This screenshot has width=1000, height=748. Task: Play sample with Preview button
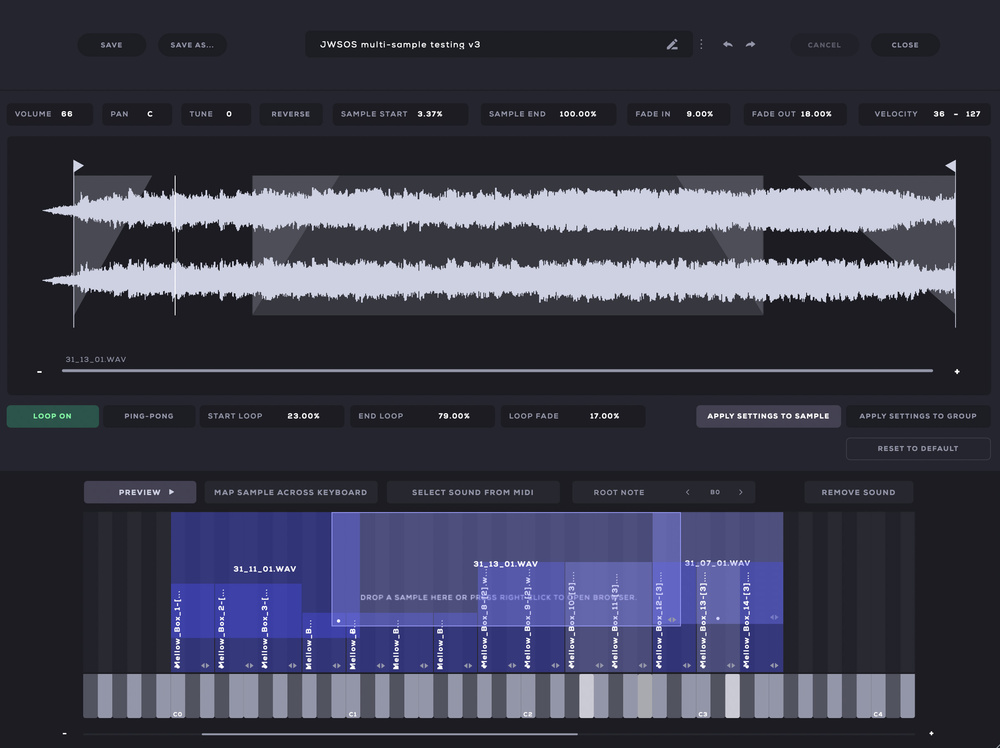tap(140, 492)
